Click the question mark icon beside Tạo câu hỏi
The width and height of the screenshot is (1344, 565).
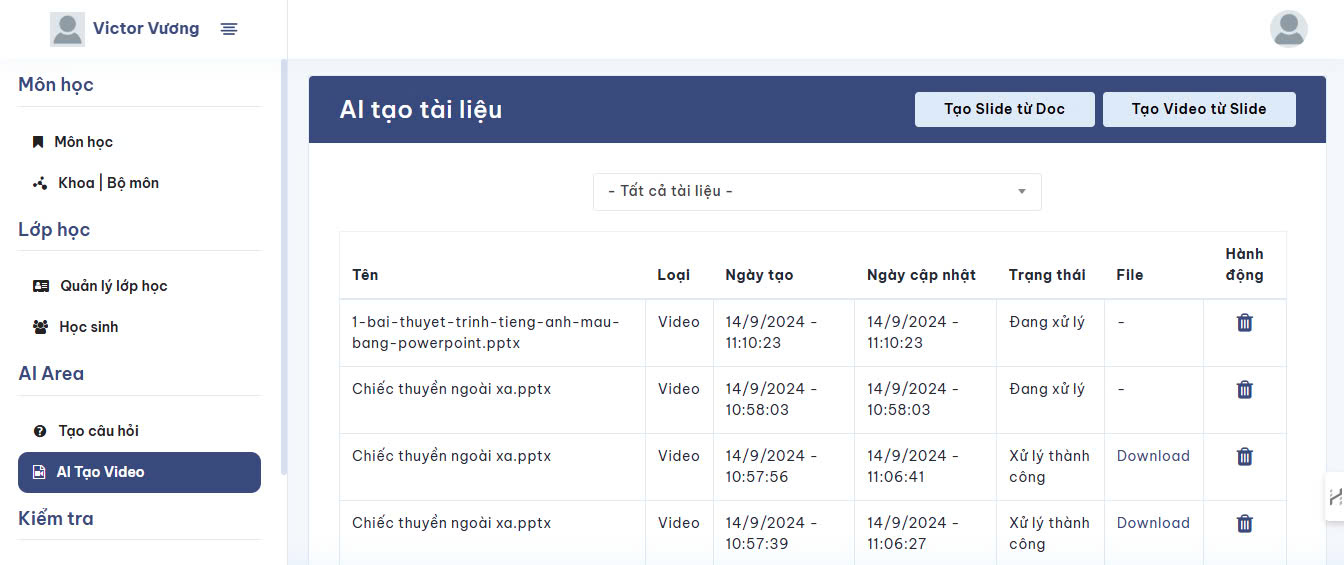click(x=40, y=431)
